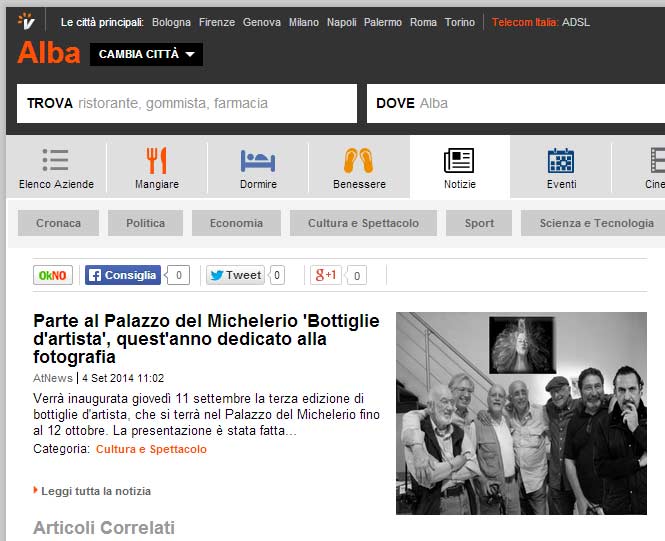Focus the Trova search field
This screenshot has height=541, width=665.
click(x=187, y=103)
